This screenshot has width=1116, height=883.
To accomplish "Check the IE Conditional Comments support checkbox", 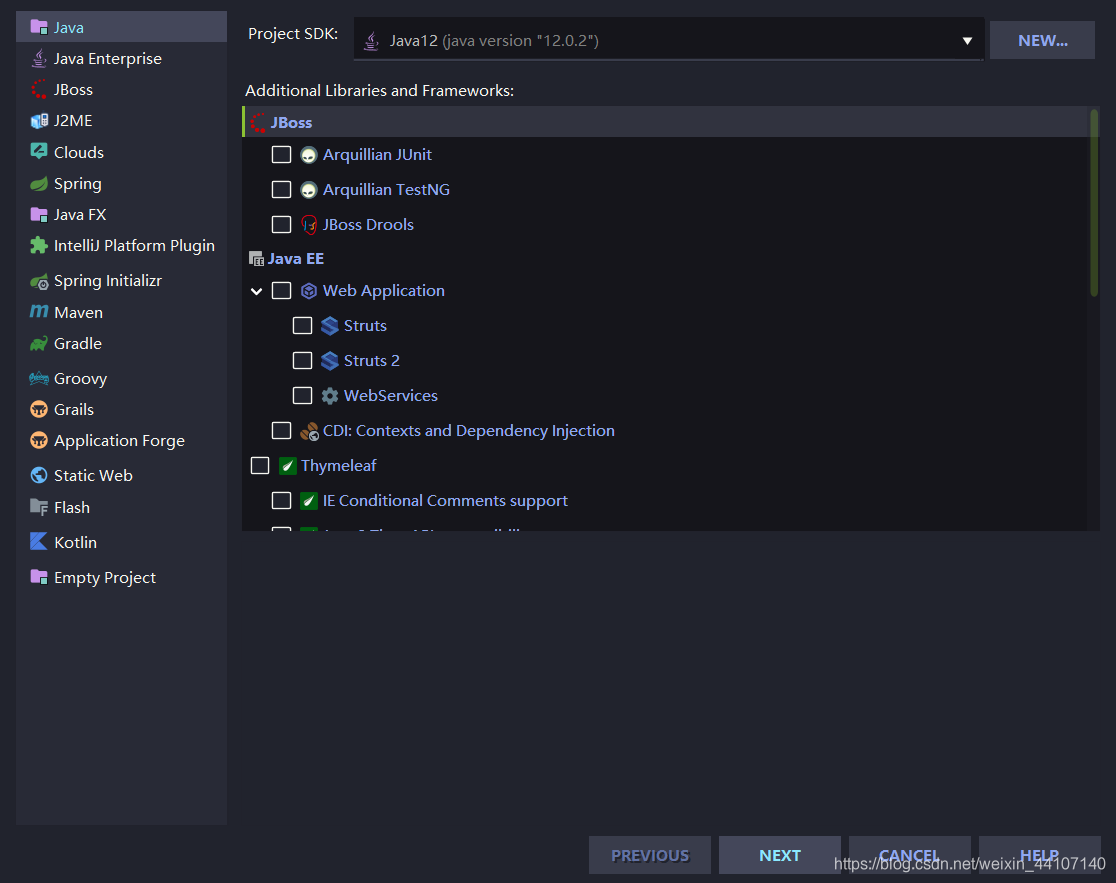I will click(x=281, y=500).
